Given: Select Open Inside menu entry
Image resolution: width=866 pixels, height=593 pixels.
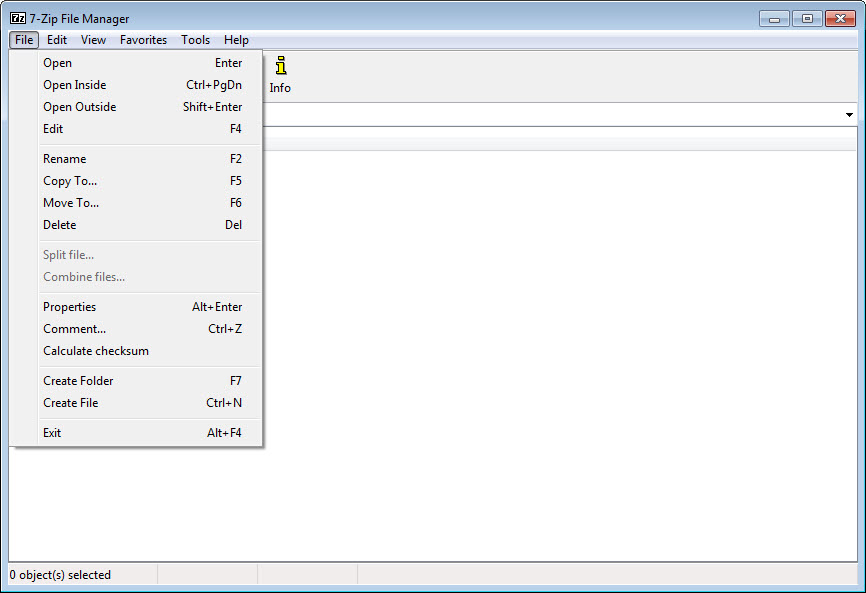Looking at the screenshot, I should (x=142, y=85).
